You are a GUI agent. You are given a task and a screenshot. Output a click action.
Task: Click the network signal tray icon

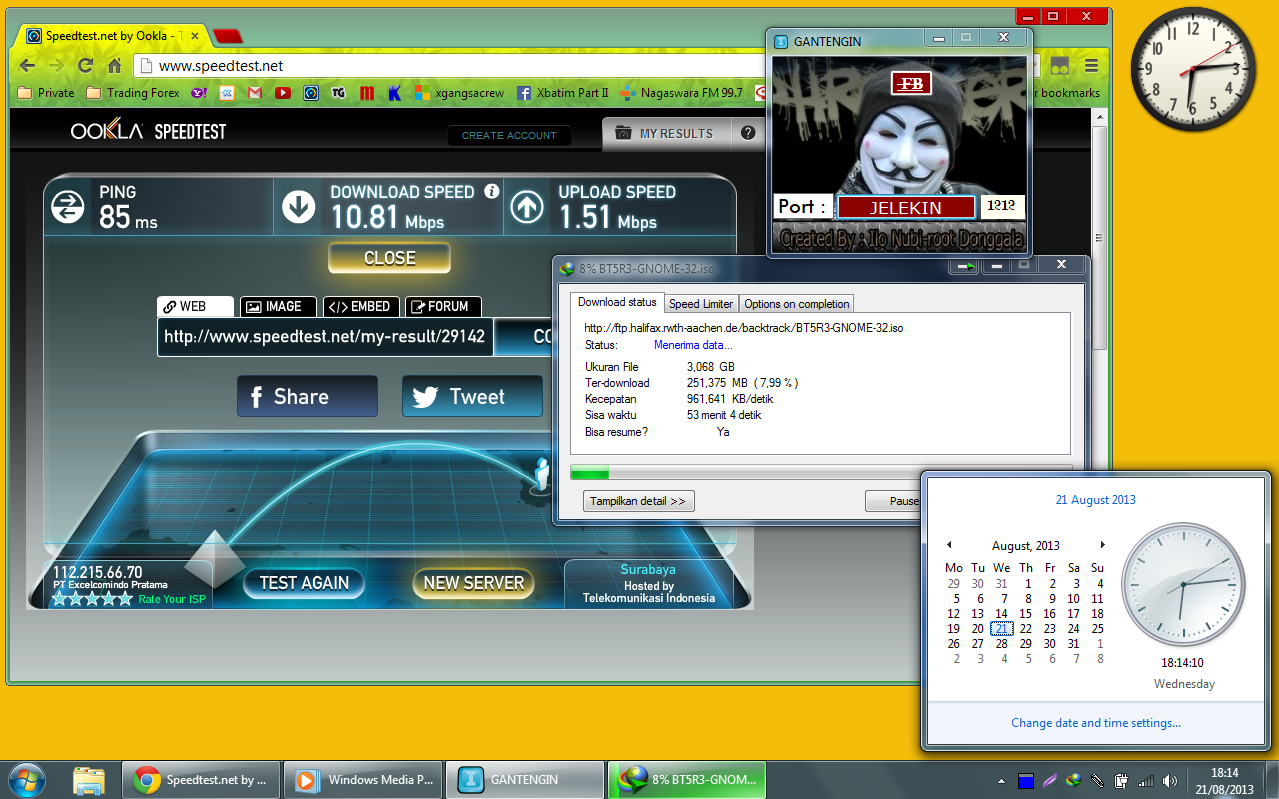click(x=1146, y=780)
